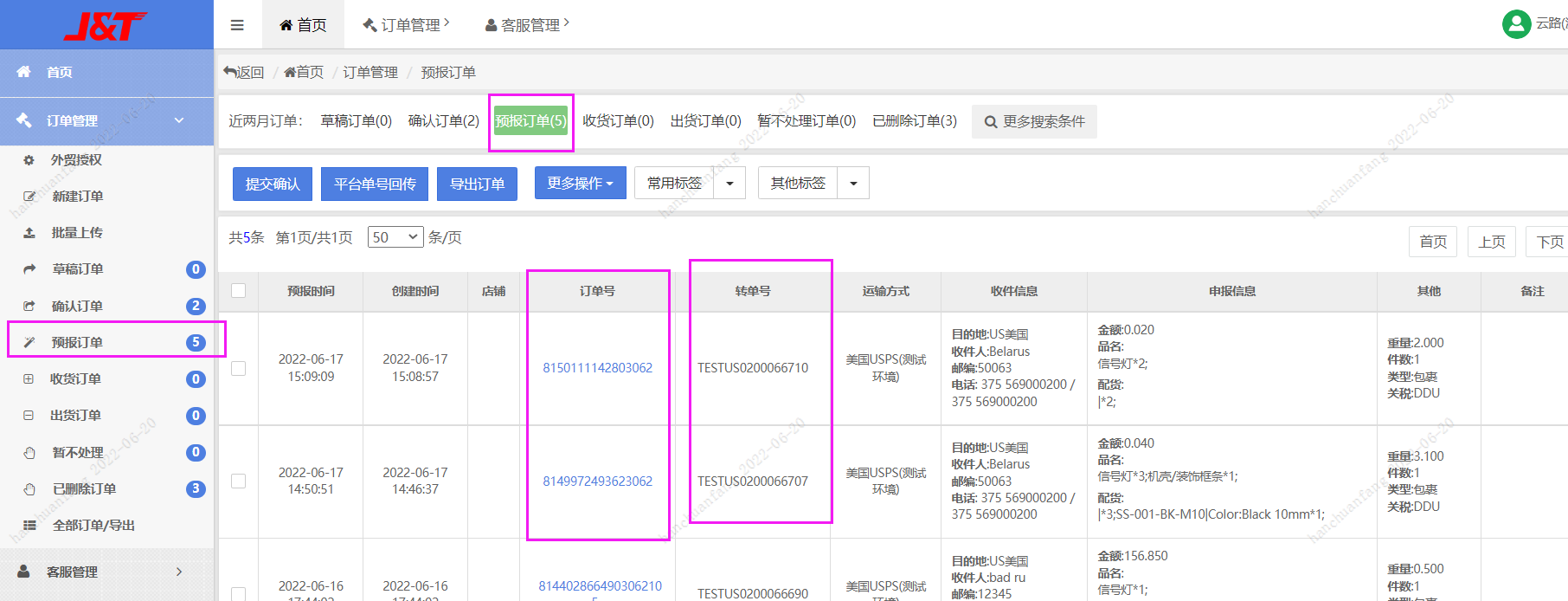Expand the 客服管理 sidebar section chevron
This screenshot has height=601, width=1568.
pos(179,572)
